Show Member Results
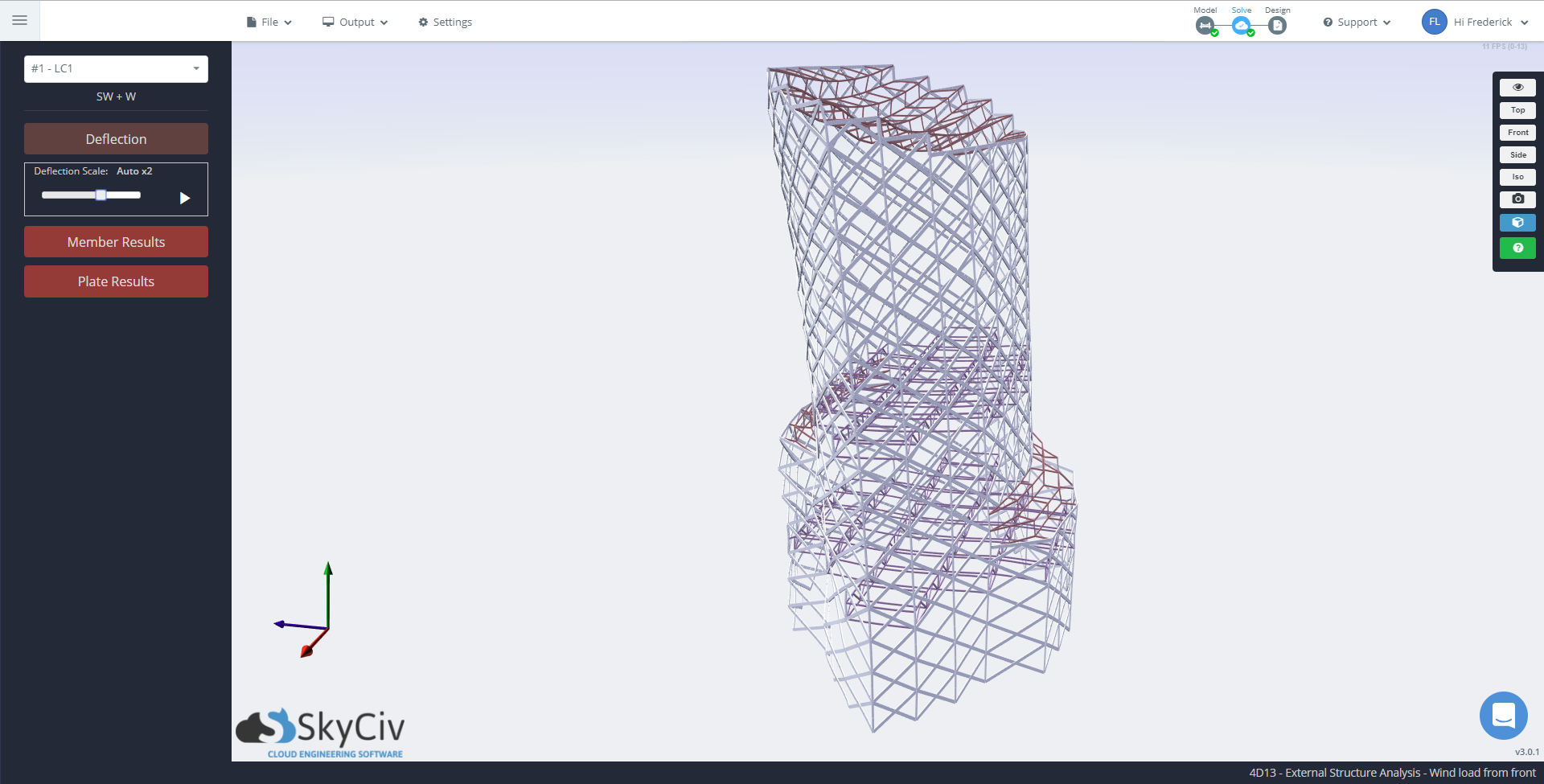 point(116,241)
